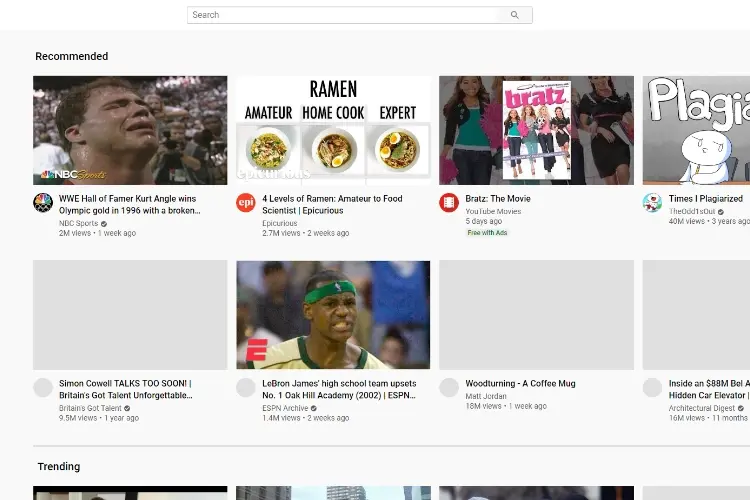Click Matt Jordan placeholder avatar
The image size is (750, 500).
point(449,388)
